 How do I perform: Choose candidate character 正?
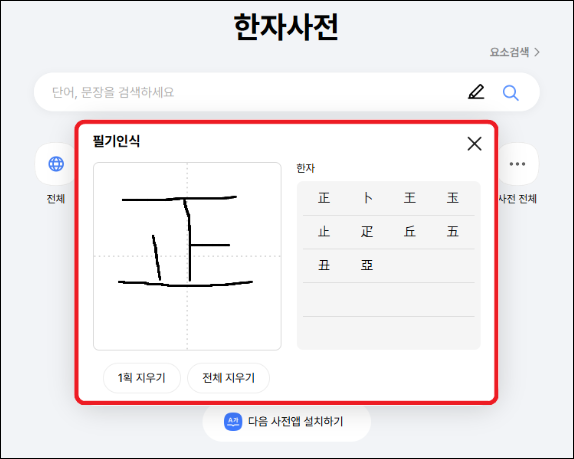(324, 198)
